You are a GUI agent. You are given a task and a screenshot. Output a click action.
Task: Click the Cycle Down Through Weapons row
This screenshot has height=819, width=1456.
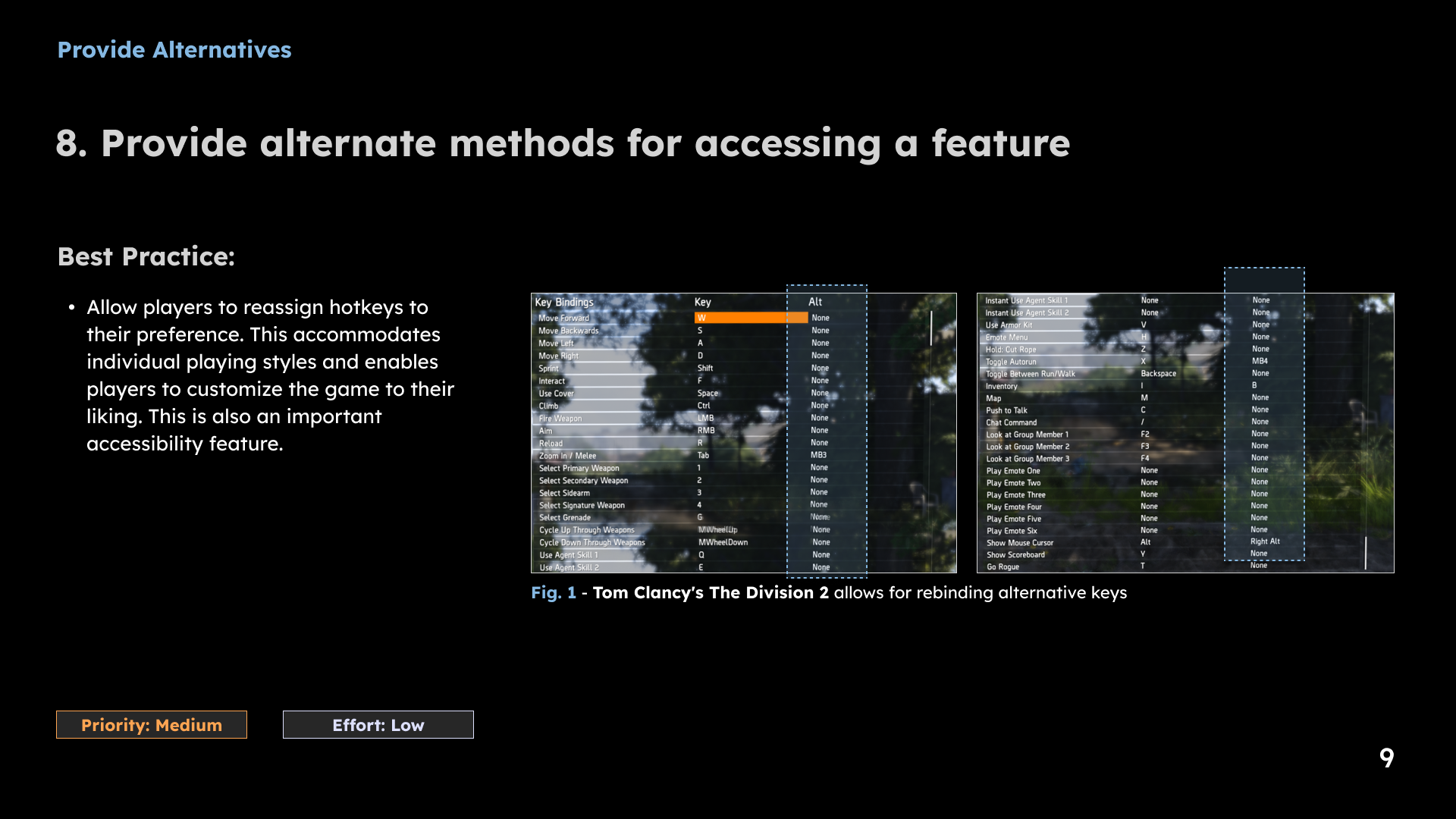click(x=591, y=543)
